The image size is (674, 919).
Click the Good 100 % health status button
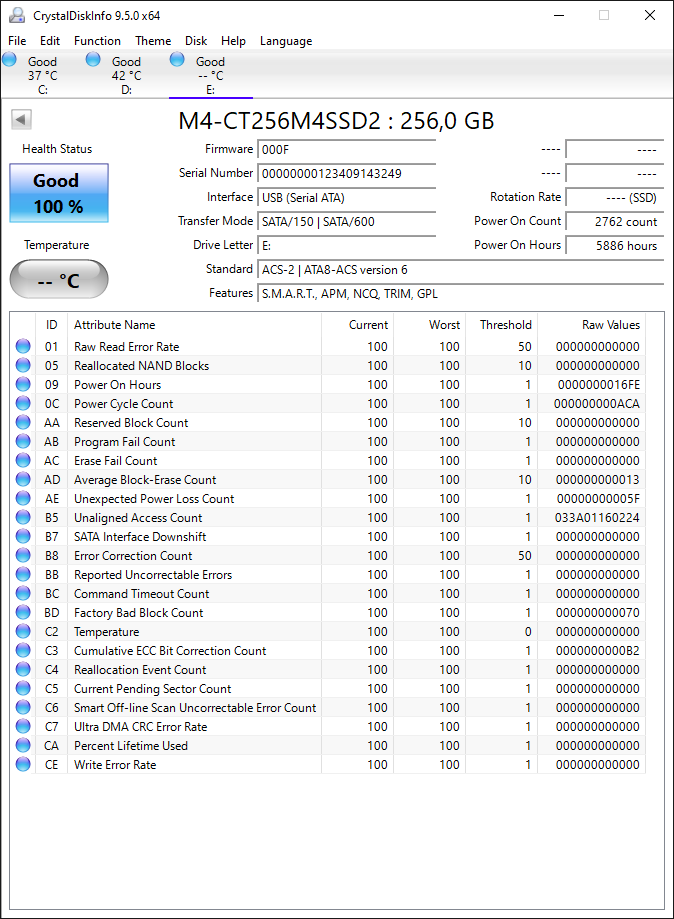pyautogui.click(x=59, y=193)
